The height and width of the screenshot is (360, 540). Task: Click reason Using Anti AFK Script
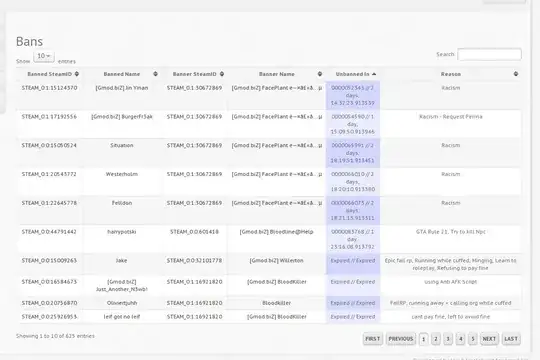451,282
